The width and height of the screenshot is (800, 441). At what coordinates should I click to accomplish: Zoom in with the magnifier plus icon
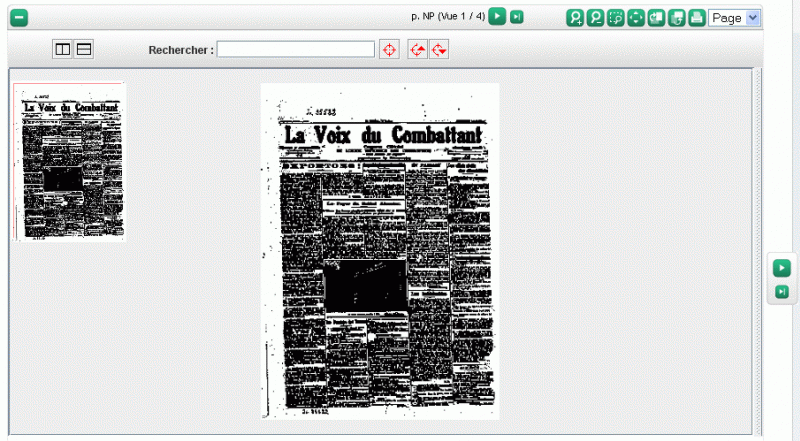coord(575,18)
